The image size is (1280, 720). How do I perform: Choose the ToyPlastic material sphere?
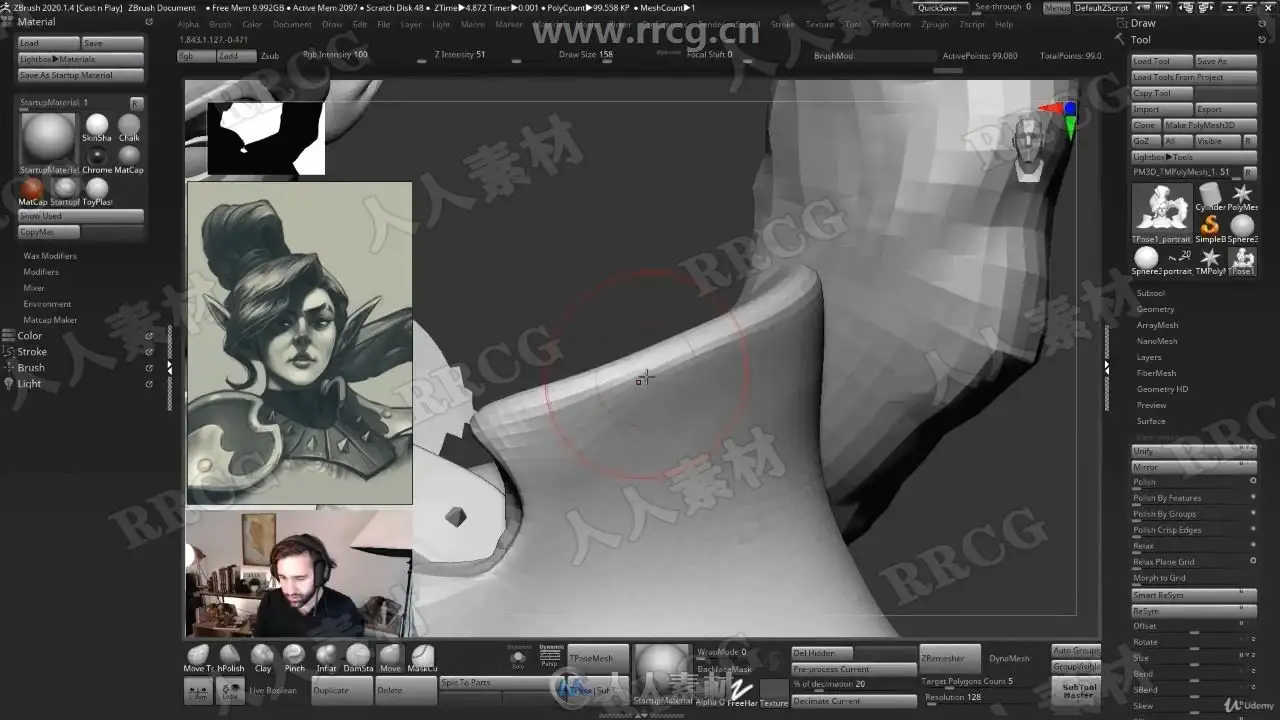tap(97, 192)
